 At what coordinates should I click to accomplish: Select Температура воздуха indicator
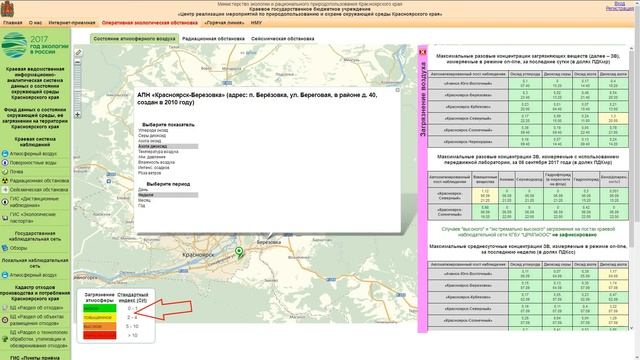158,151
